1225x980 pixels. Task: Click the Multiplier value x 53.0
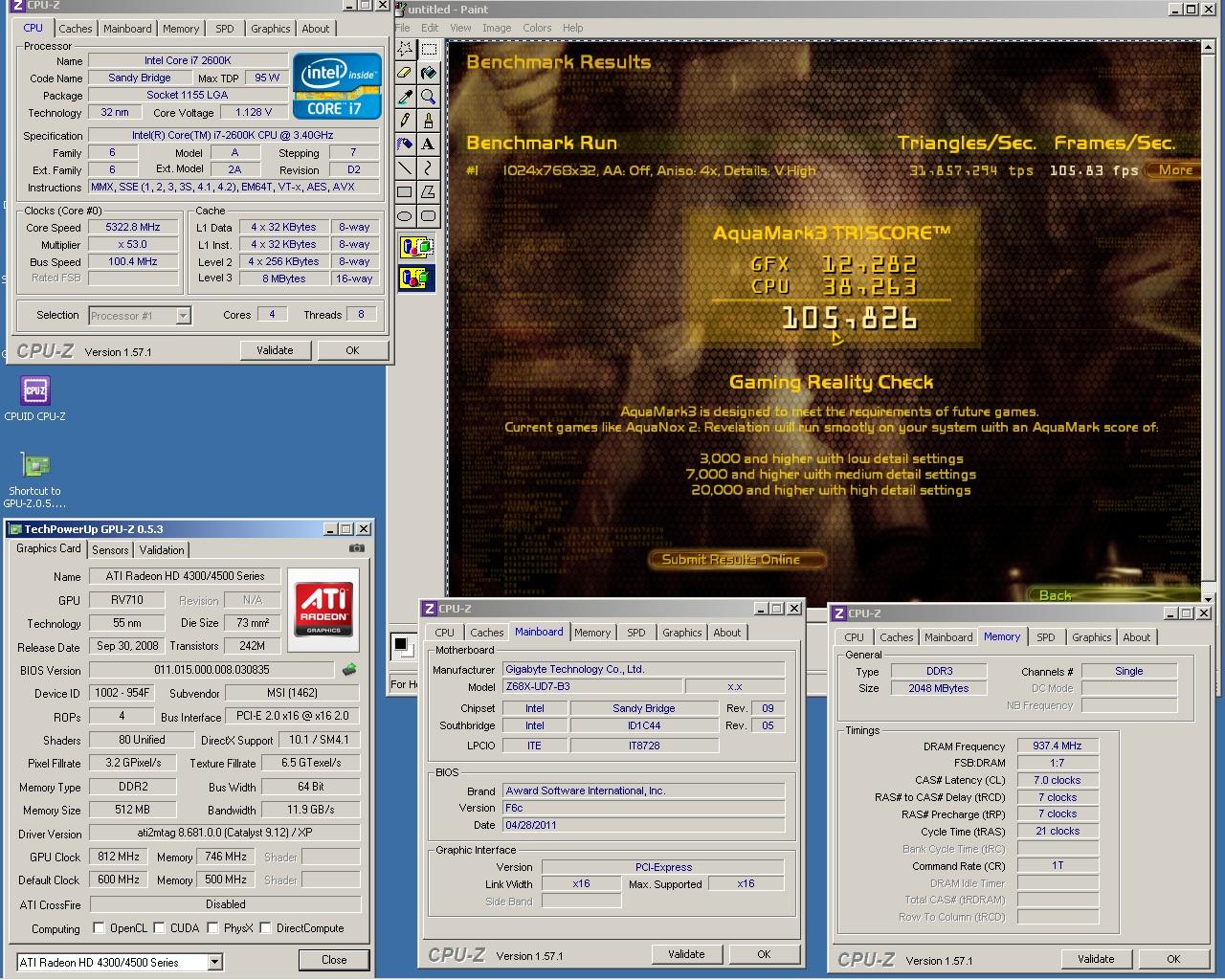click(133, 245)
